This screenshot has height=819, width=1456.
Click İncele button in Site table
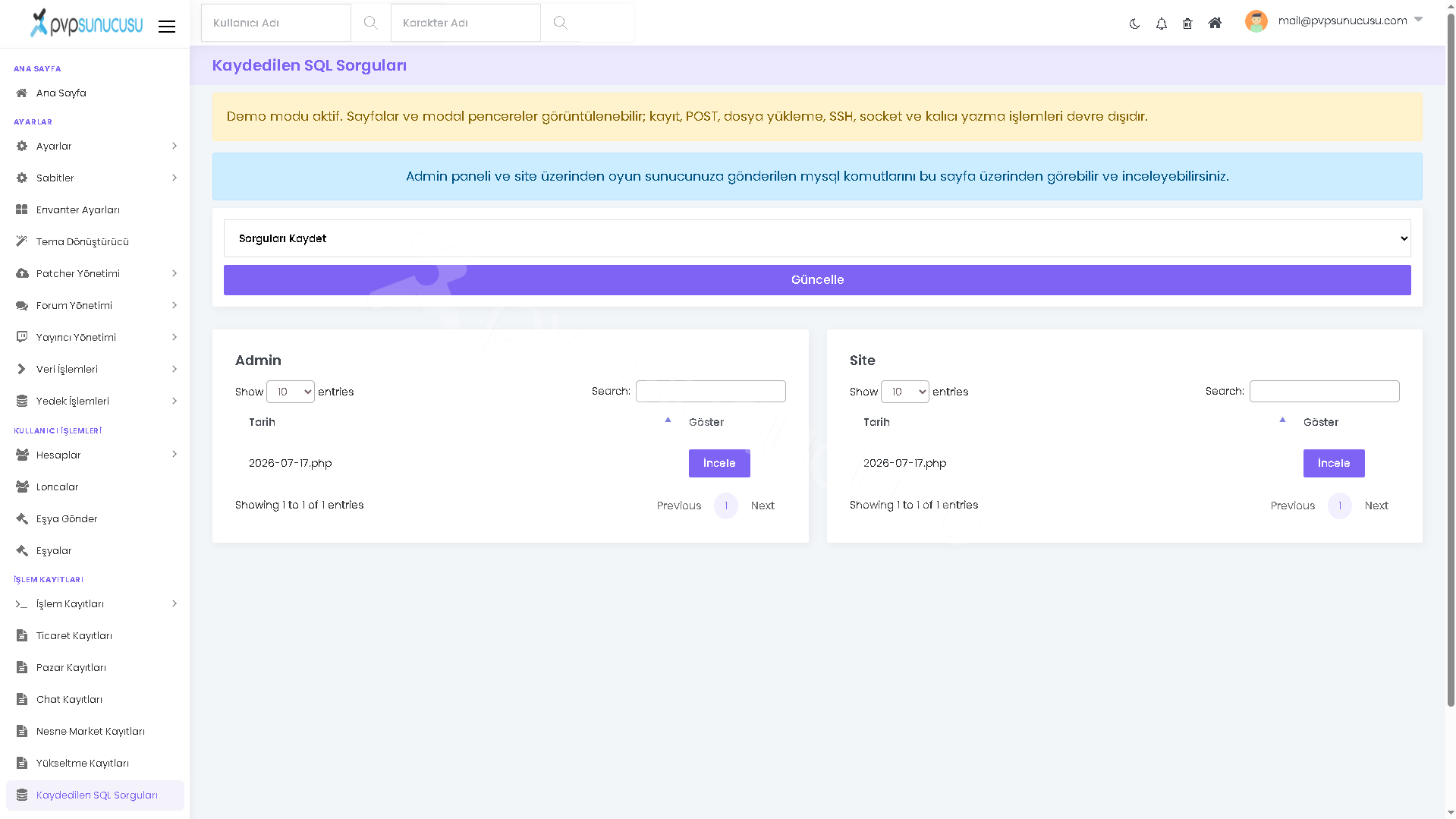coord(1334,463)
